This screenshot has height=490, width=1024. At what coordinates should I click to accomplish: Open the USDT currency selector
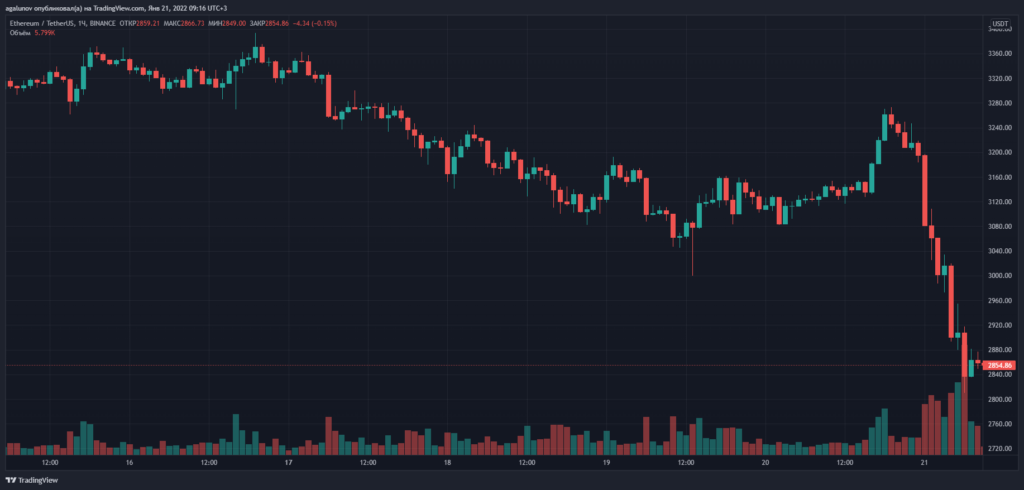[999, 22]
